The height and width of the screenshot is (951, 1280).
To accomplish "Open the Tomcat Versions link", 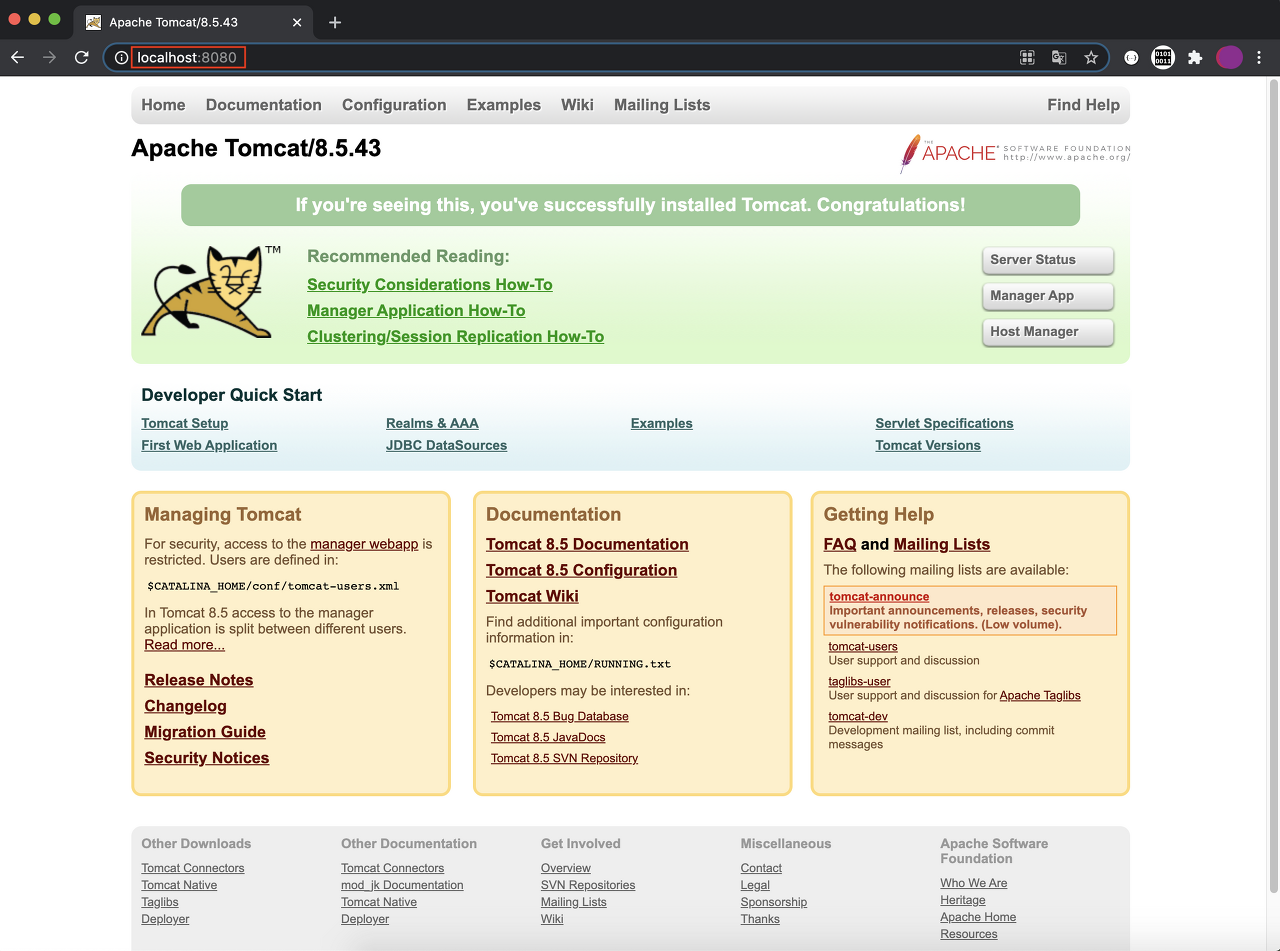I will click(x=928, y=446).
